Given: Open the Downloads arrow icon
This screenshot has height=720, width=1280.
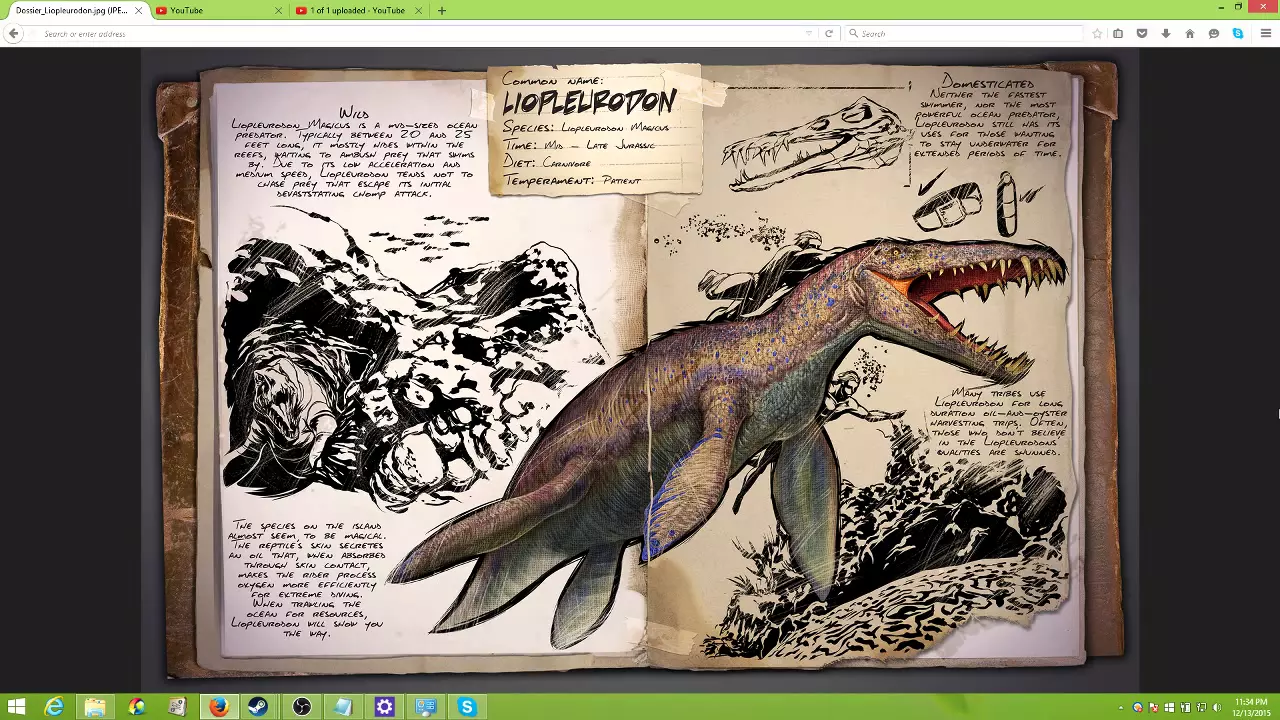Looking at the screenshot, I should [x=1166, y=33].
